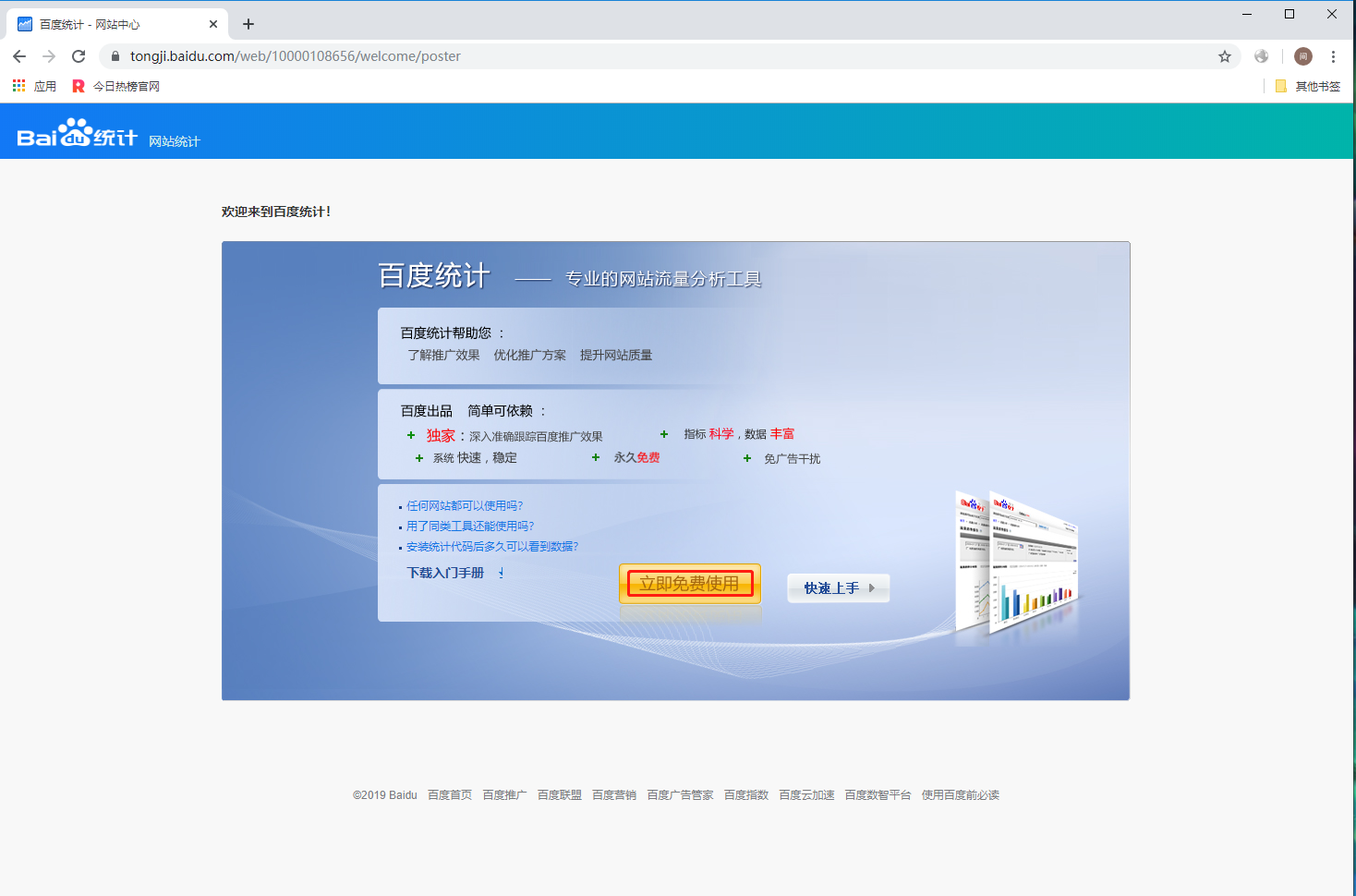Click the 优化推广方案 text

click(x=530, y=356)
